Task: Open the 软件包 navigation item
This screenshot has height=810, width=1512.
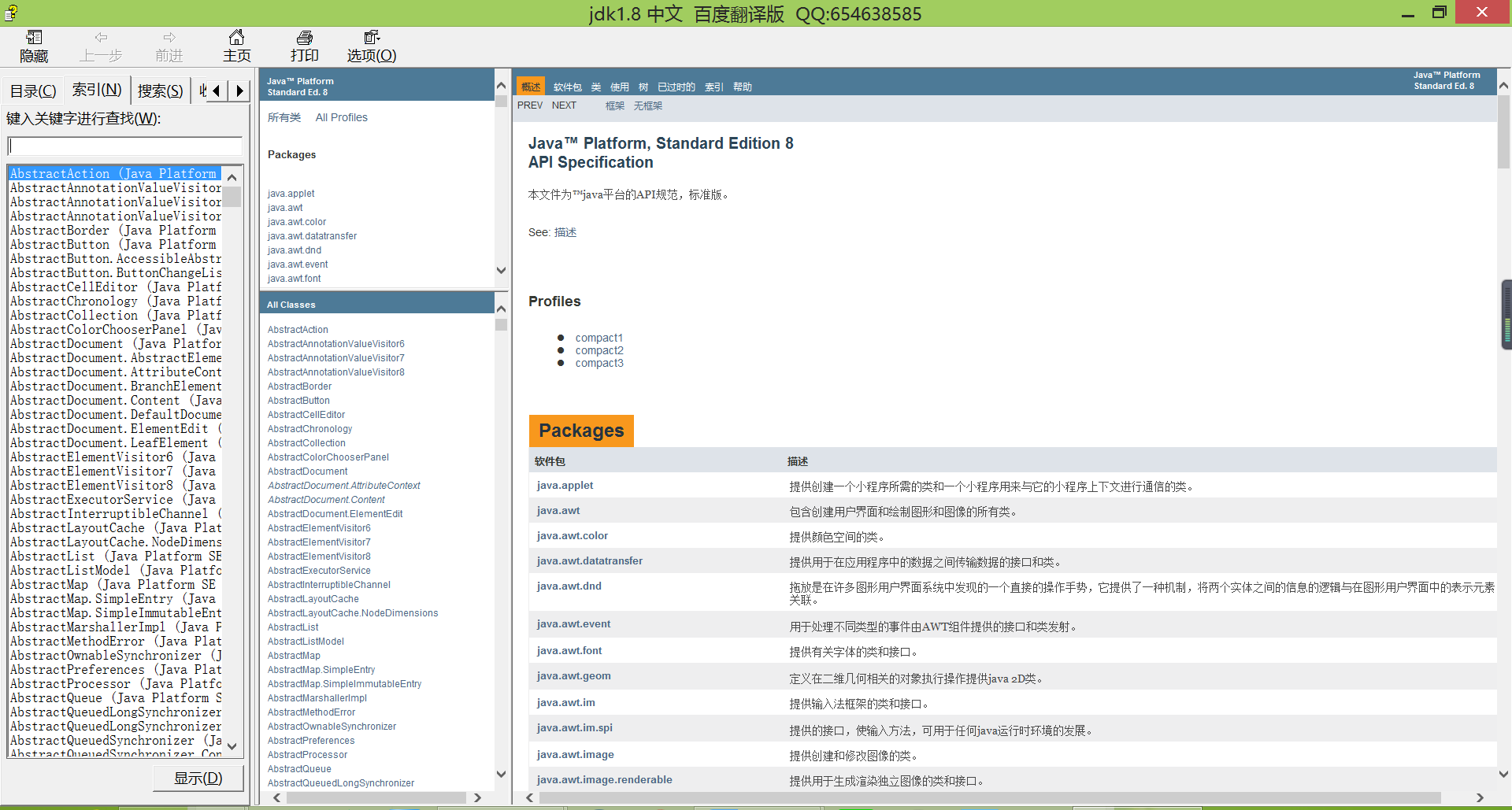Action: coord(567,87)
